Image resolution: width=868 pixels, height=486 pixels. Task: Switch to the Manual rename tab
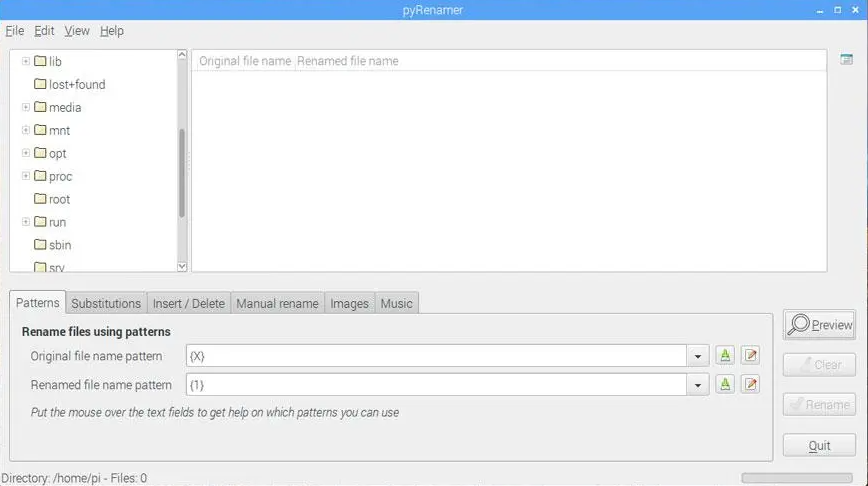277,303
